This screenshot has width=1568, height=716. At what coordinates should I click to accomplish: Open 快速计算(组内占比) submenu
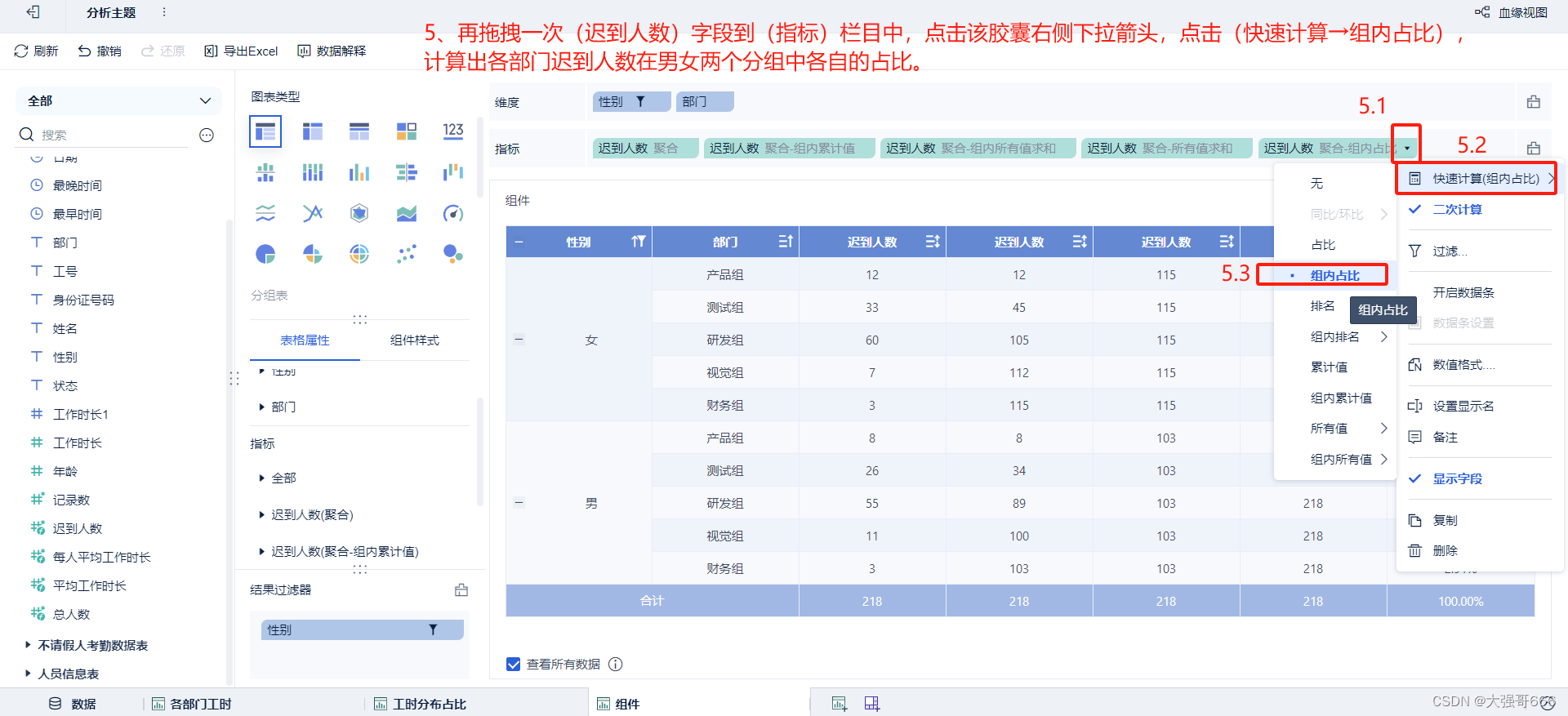tap(1477, 178)
